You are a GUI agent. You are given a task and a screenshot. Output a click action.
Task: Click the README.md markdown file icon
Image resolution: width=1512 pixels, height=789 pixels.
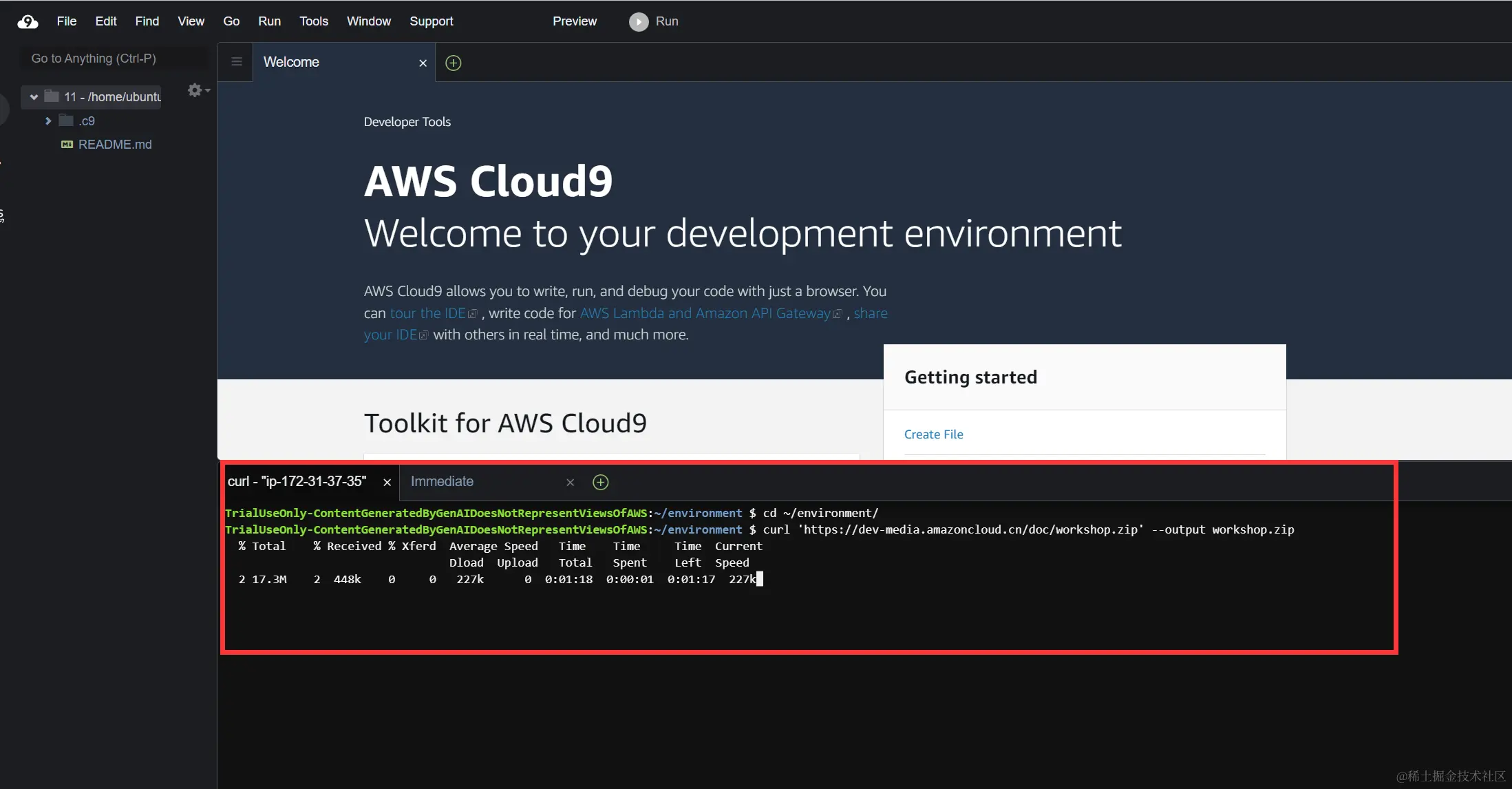(67, 145)
